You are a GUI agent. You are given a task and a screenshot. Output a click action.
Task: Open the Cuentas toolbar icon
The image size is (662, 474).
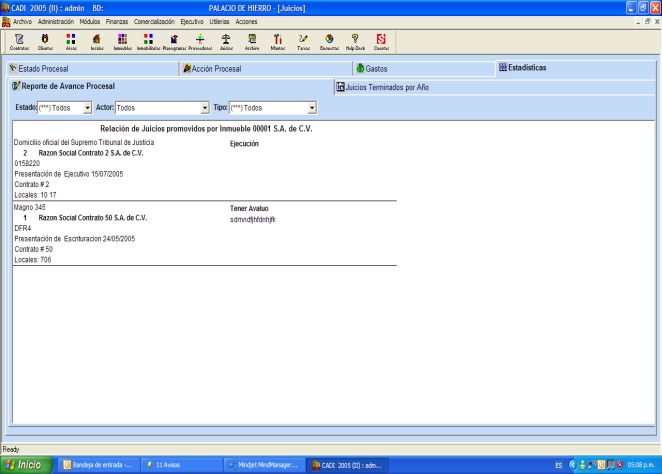381,40
